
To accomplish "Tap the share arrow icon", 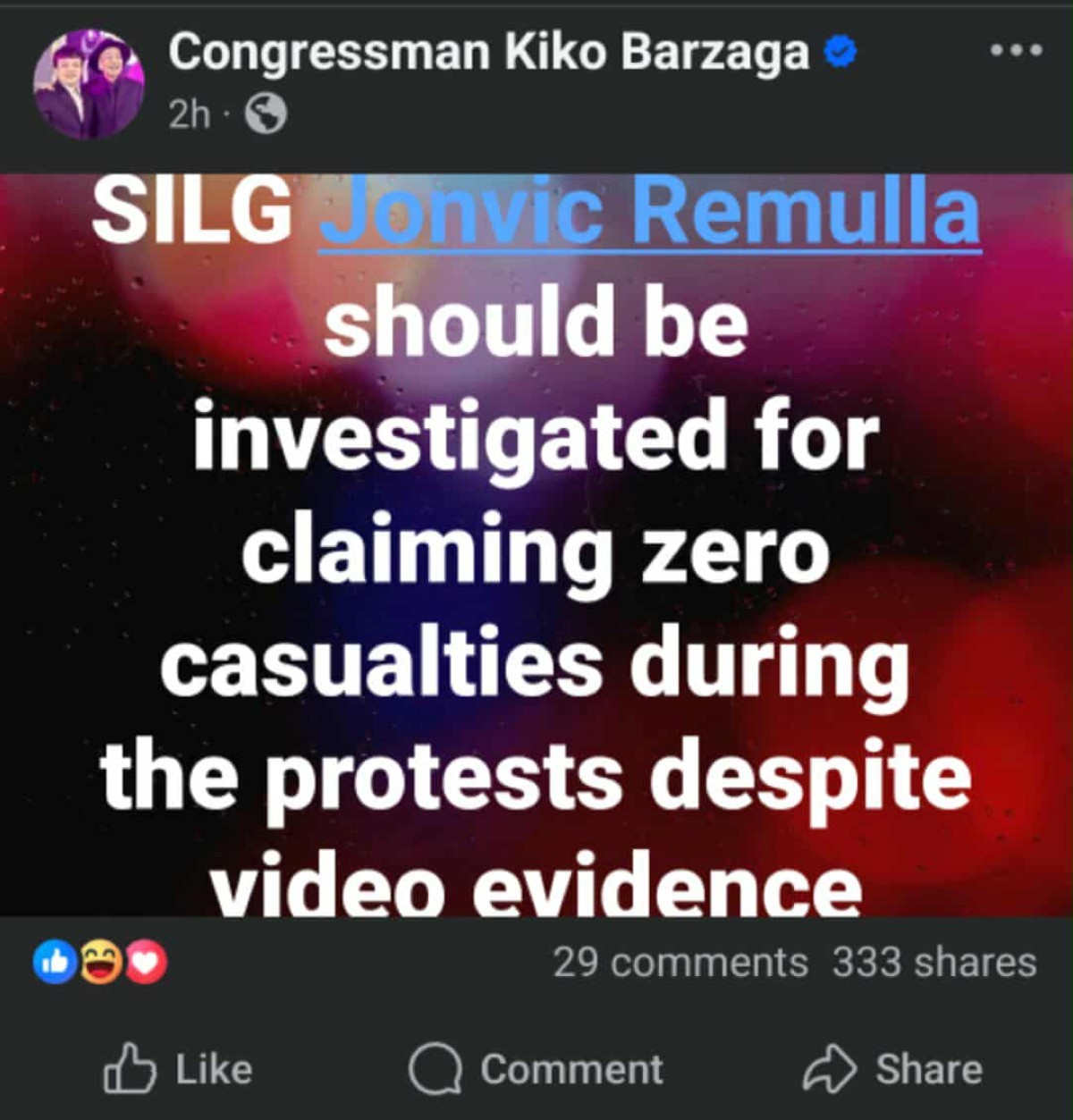I will coord(830,1068).
